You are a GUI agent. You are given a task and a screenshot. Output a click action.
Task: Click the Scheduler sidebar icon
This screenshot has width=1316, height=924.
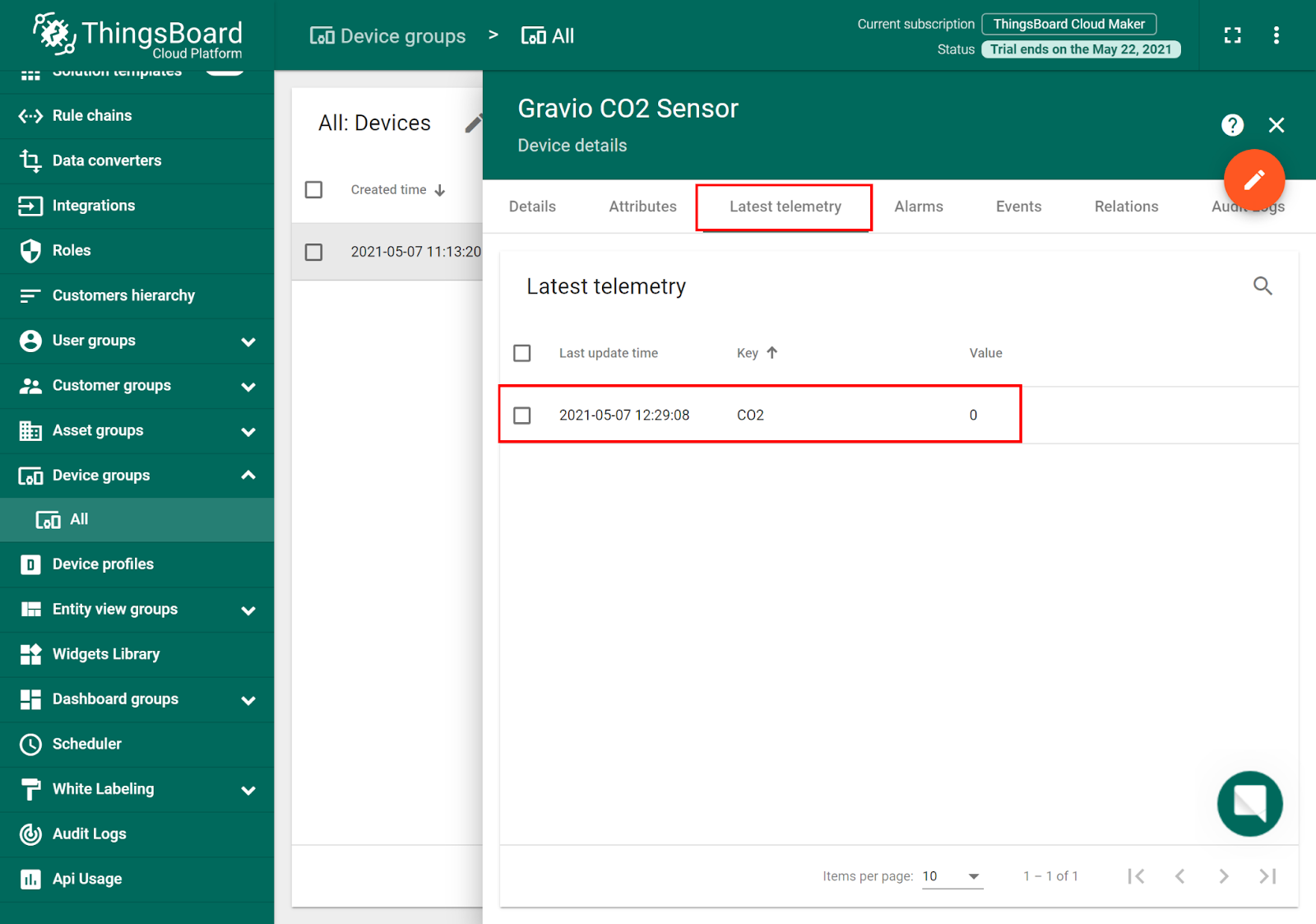[x=30, y=743]
